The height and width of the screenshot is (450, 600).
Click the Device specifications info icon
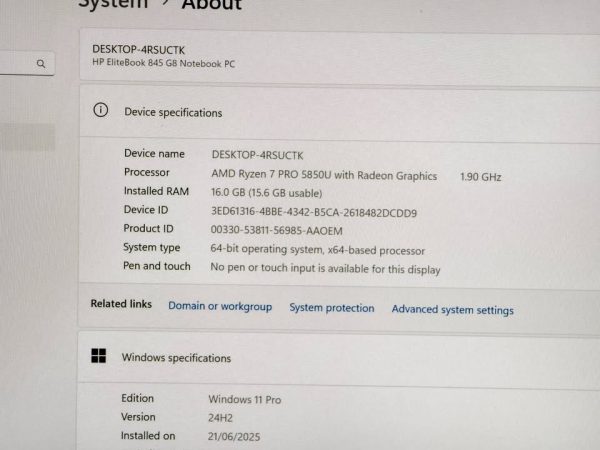(x=101, y=110)
